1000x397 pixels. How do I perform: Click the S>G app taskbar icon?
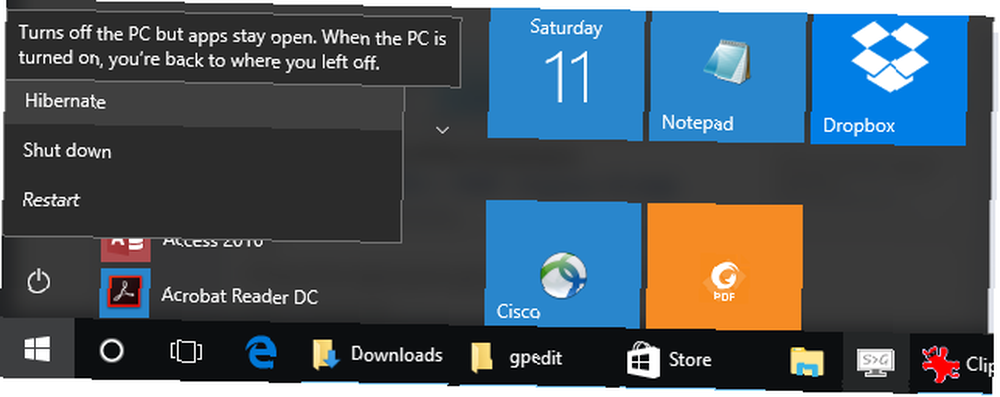point(876,363)
